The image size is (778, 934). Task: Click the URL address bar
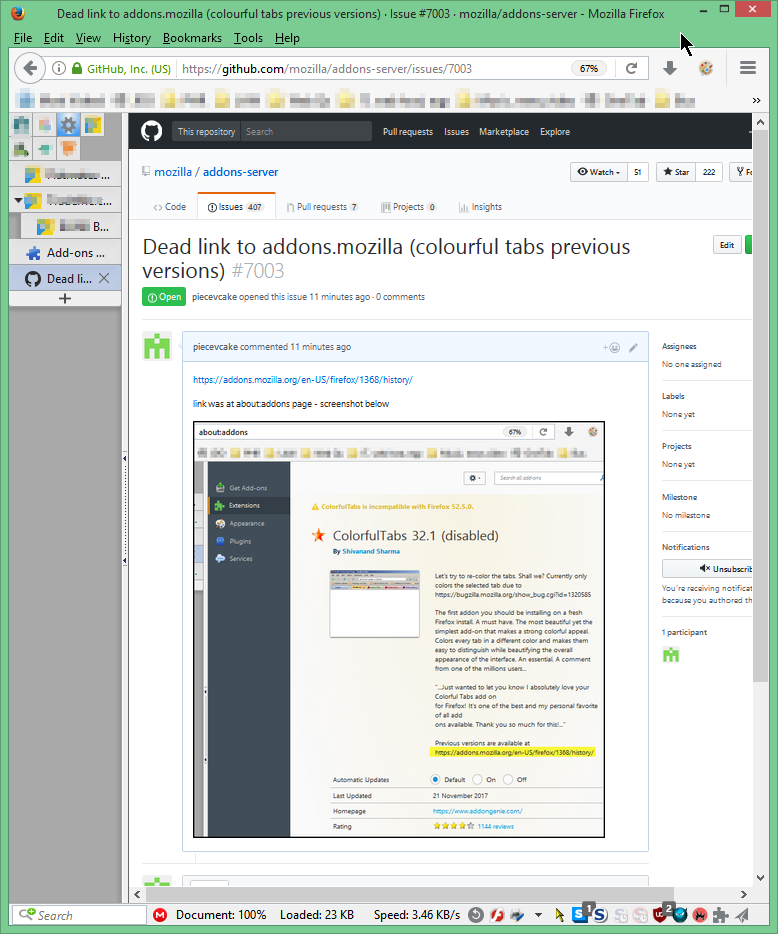374,69
